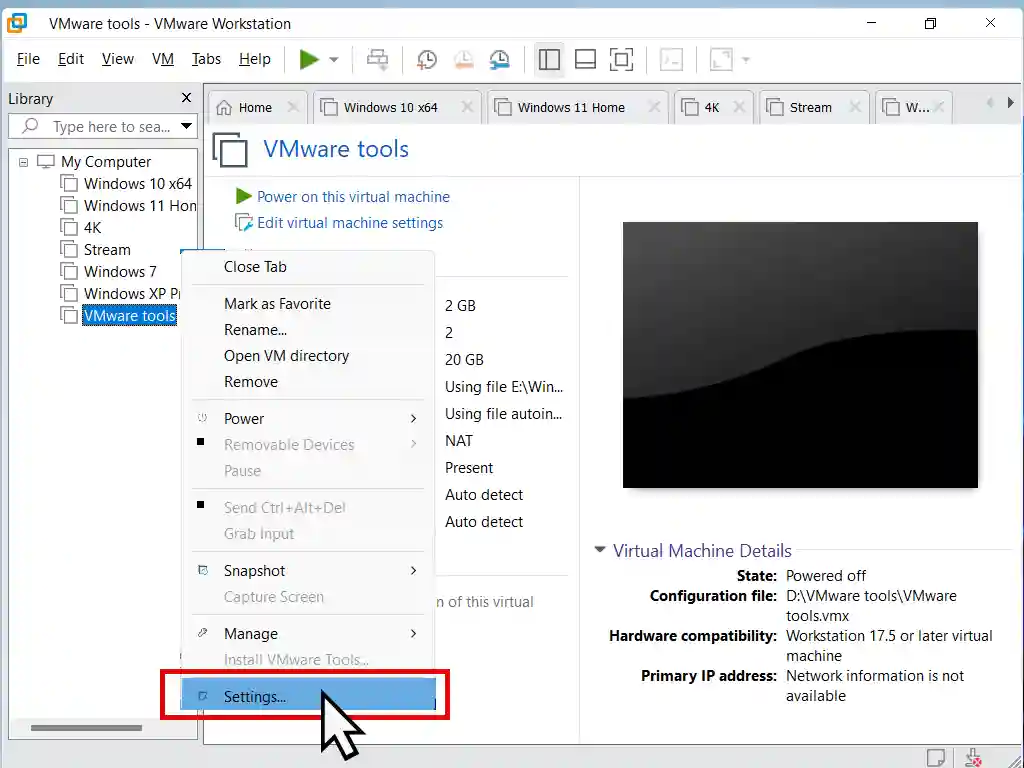
Task: Collapse the Virtual Machine Details section
Action: pos(600,550)
